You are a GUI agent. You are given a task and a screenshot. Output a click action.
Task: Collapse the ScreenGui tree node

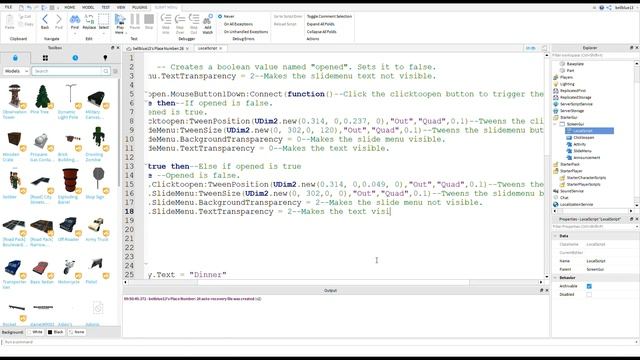555,124
